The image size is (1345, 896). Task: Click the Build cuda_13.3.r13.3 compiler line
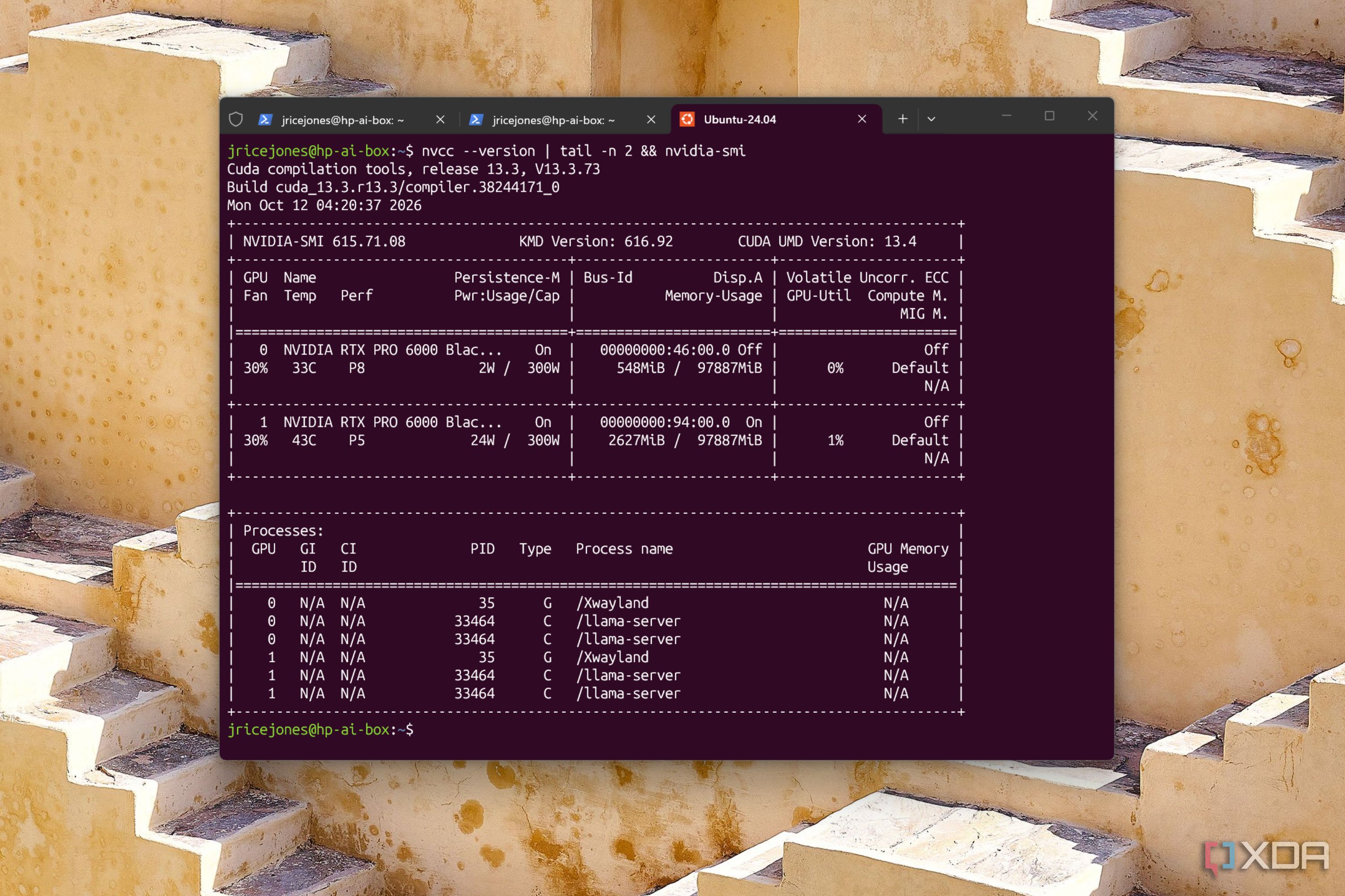[x=393, y=187]
